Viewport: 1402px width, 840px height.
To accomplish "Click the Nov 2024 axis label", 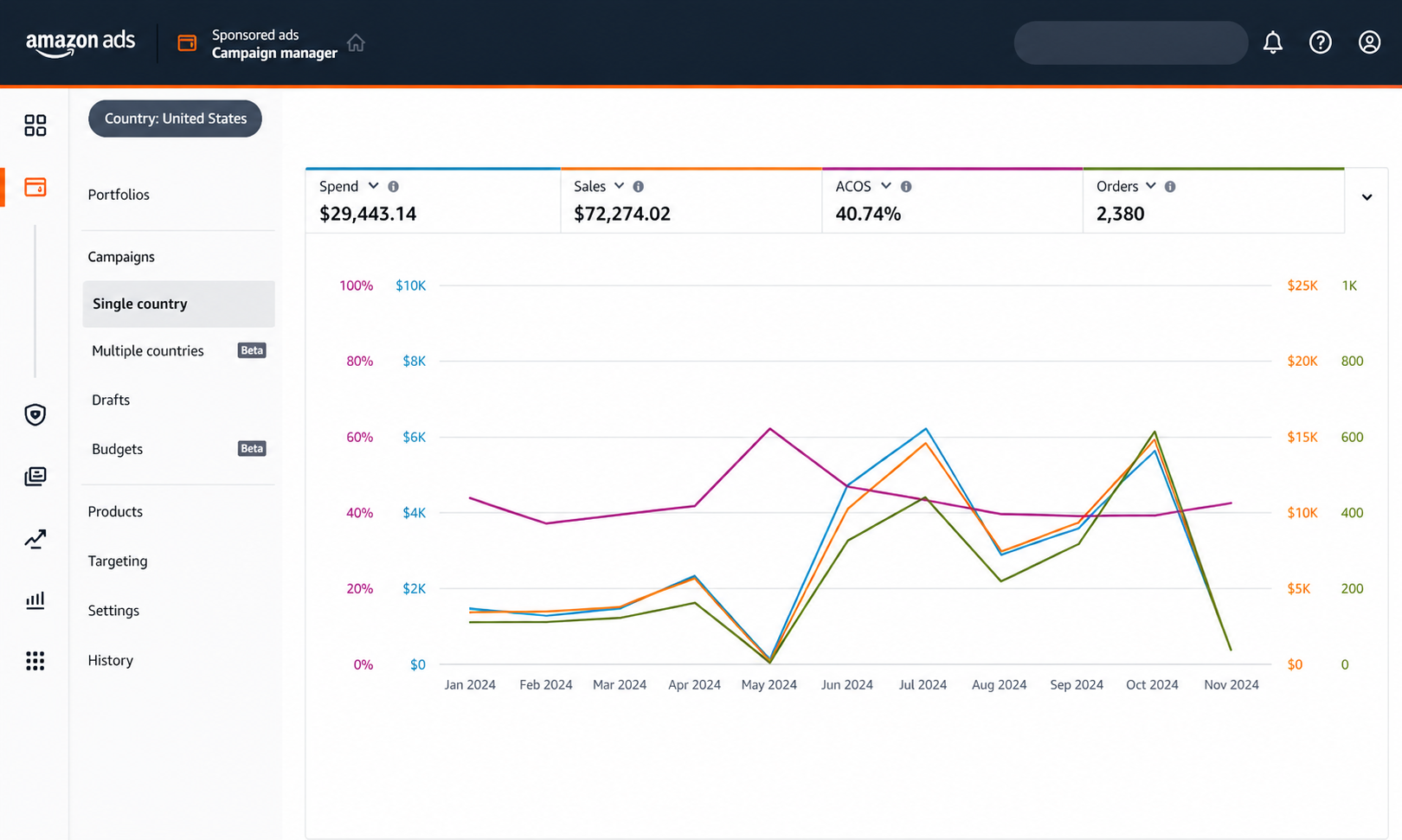I will pyautogui.click(x=1232, y=684).
